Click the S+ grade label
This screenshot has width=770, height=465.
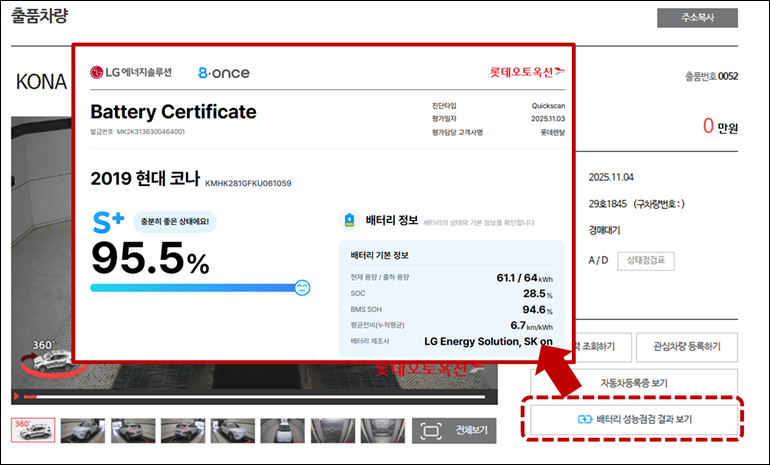(x=108, y=222)
